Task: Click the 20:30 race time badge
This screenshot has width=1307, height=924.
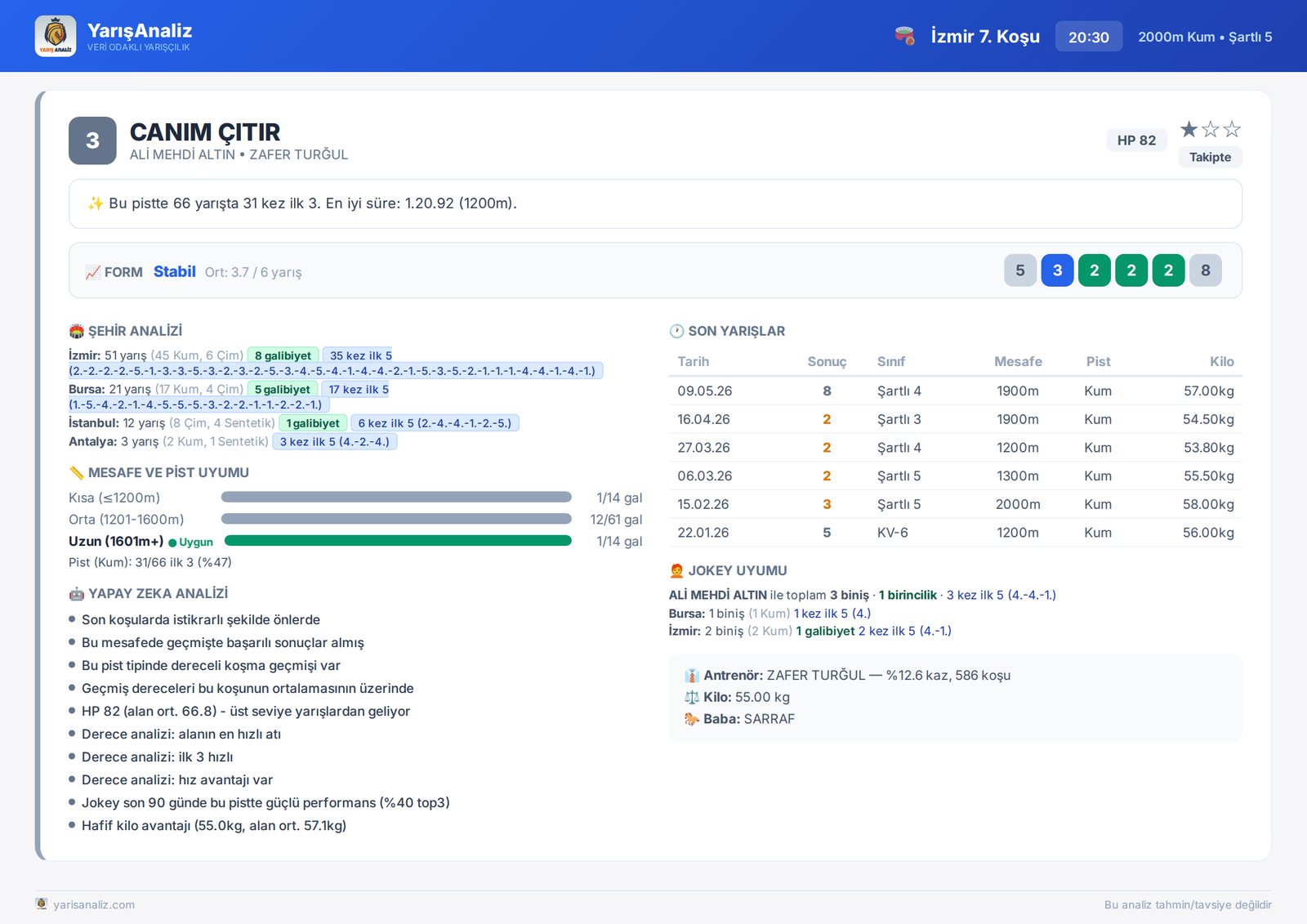Action: tap(1089, 37)
